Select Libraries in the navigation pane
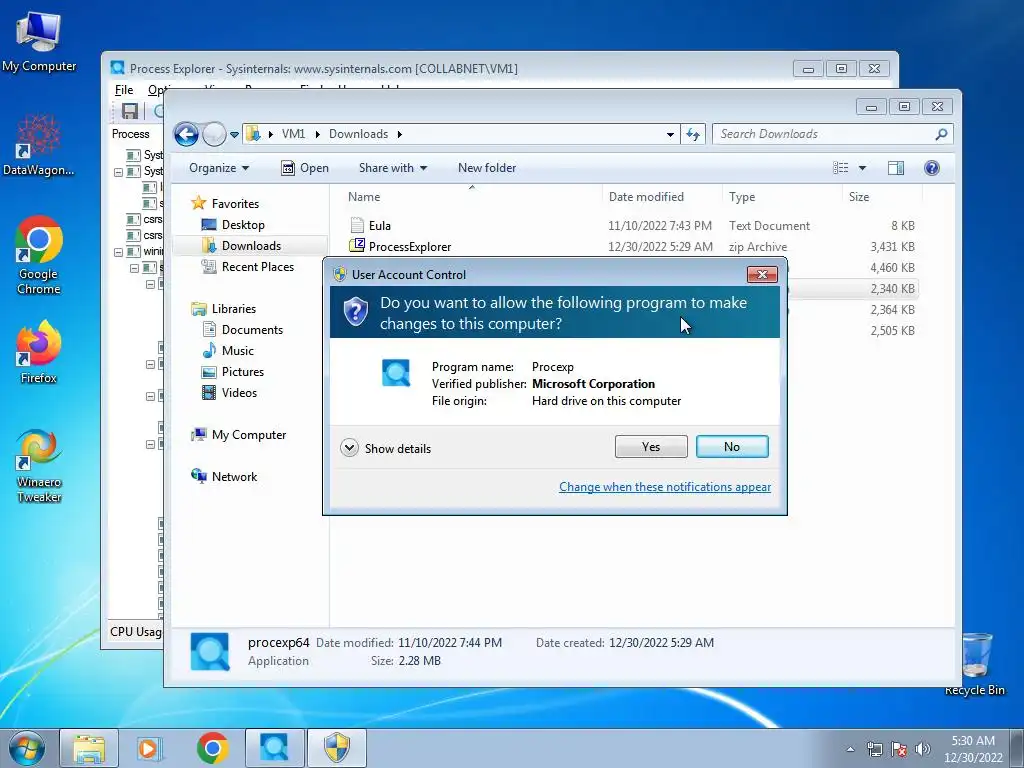 tap(233, 309)
